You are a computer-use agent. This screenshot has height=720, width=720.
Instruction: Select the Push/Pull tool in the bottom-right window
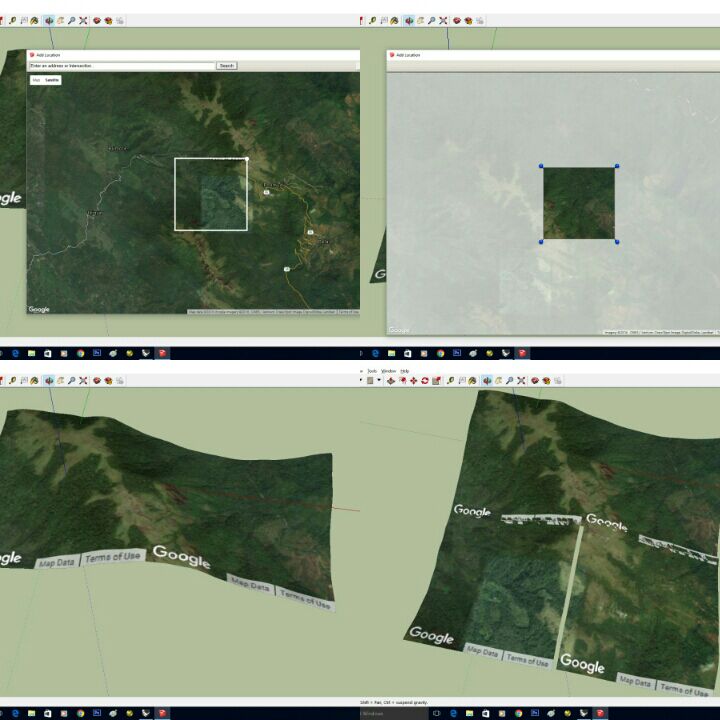(391, 381)
